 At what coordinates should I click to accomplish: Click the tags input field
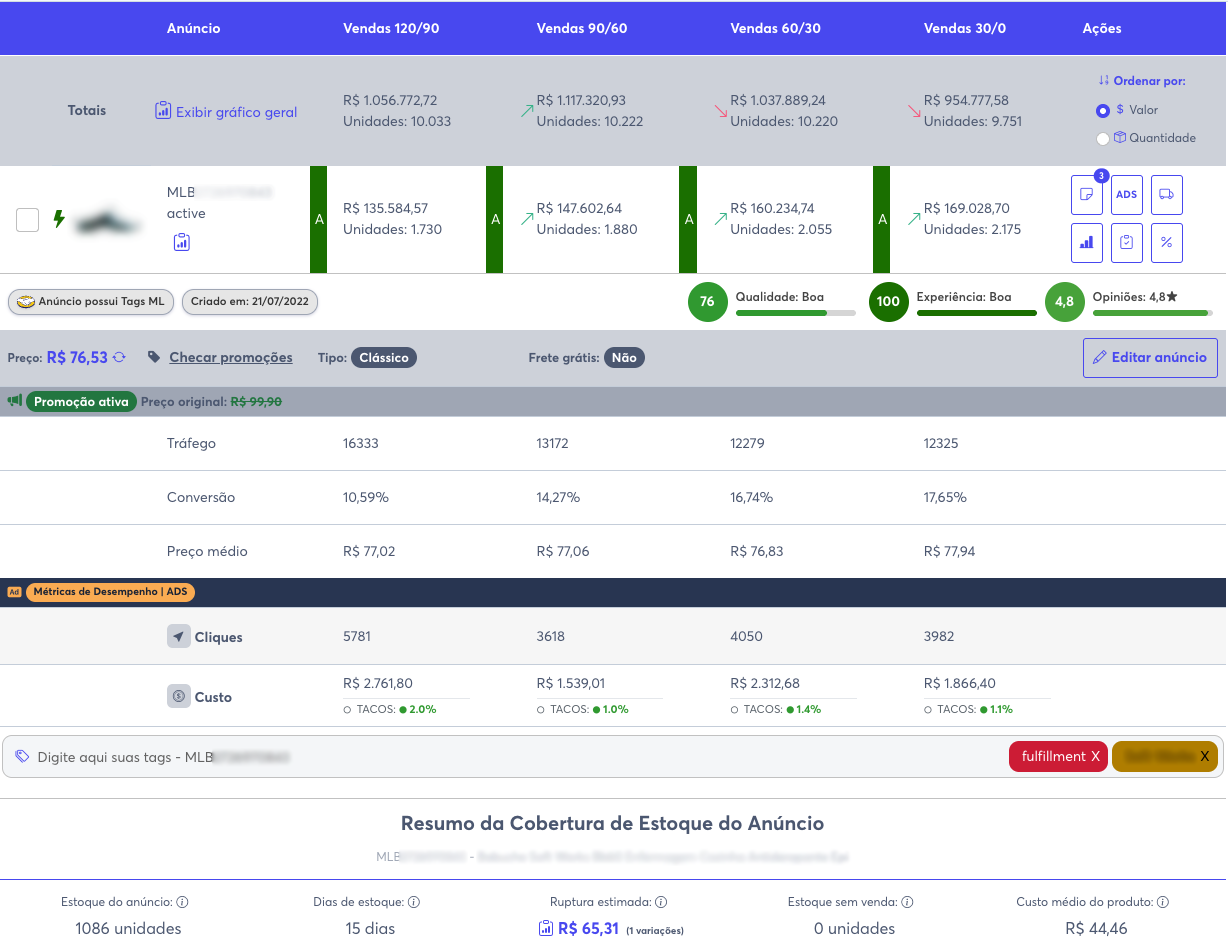point(500,757)
